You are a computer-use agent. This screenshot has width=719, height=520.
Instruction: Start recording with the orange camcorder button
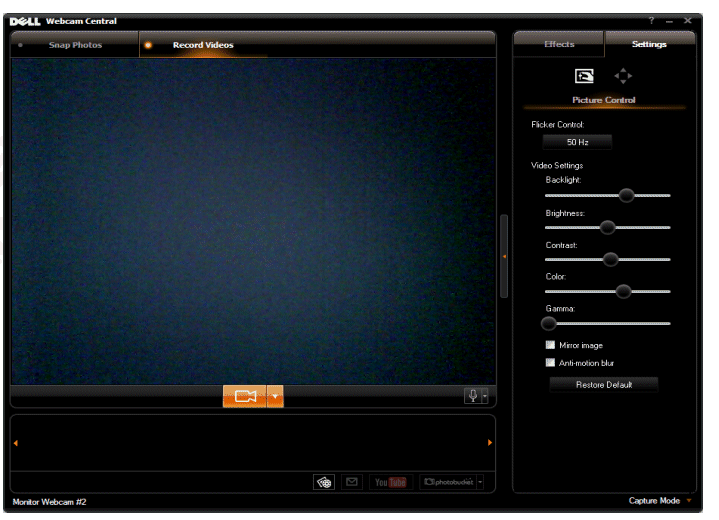coord(244,396)
